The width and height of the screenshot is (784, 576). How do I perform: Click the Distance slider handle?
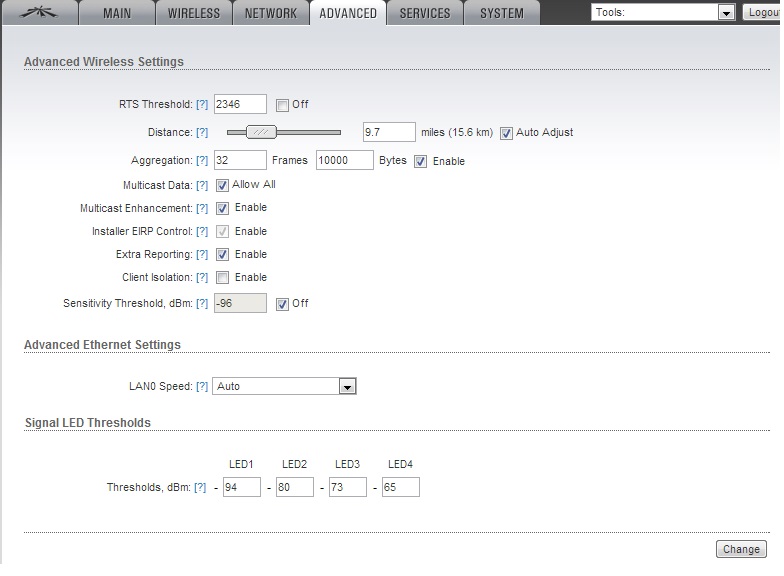coord(262,132)
